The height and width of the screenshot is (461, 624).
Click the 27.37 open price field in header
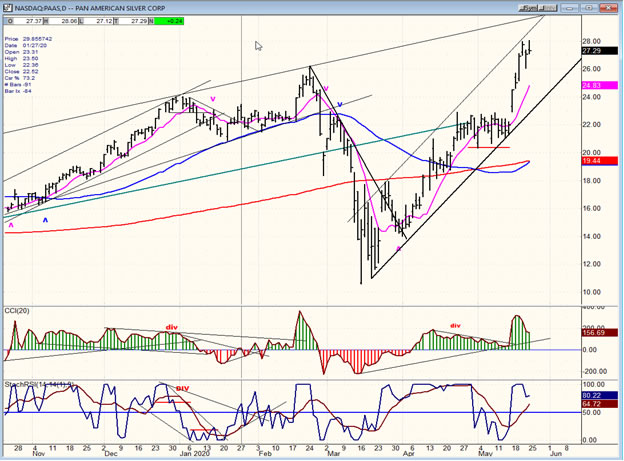coord(34,20)
